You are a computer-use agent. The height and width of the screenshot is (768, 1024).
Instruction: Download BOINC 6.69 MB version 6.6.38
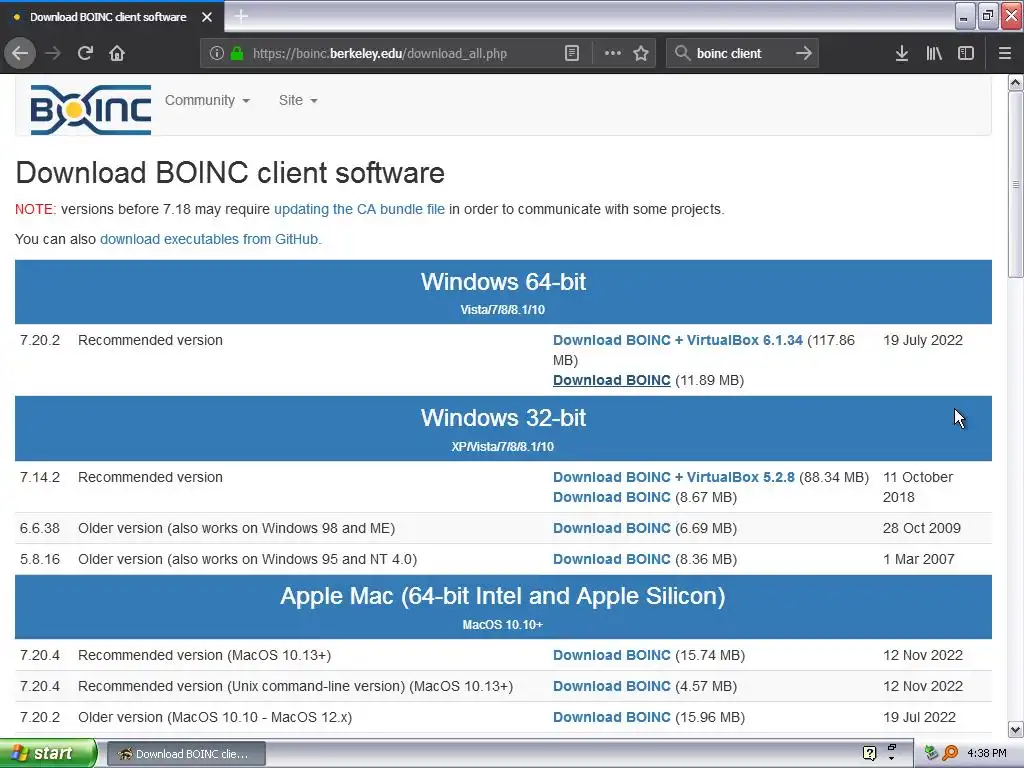pyautogui.click(x=612, y=528)
